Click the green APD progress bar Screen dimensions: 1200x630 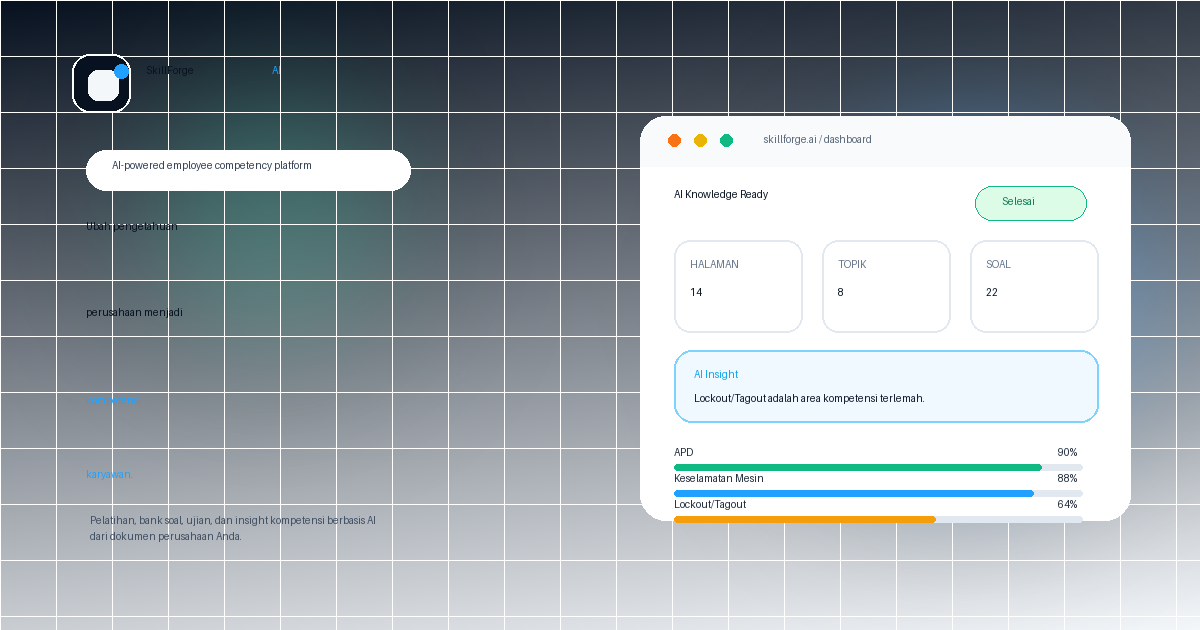click(x=858, y=467)
